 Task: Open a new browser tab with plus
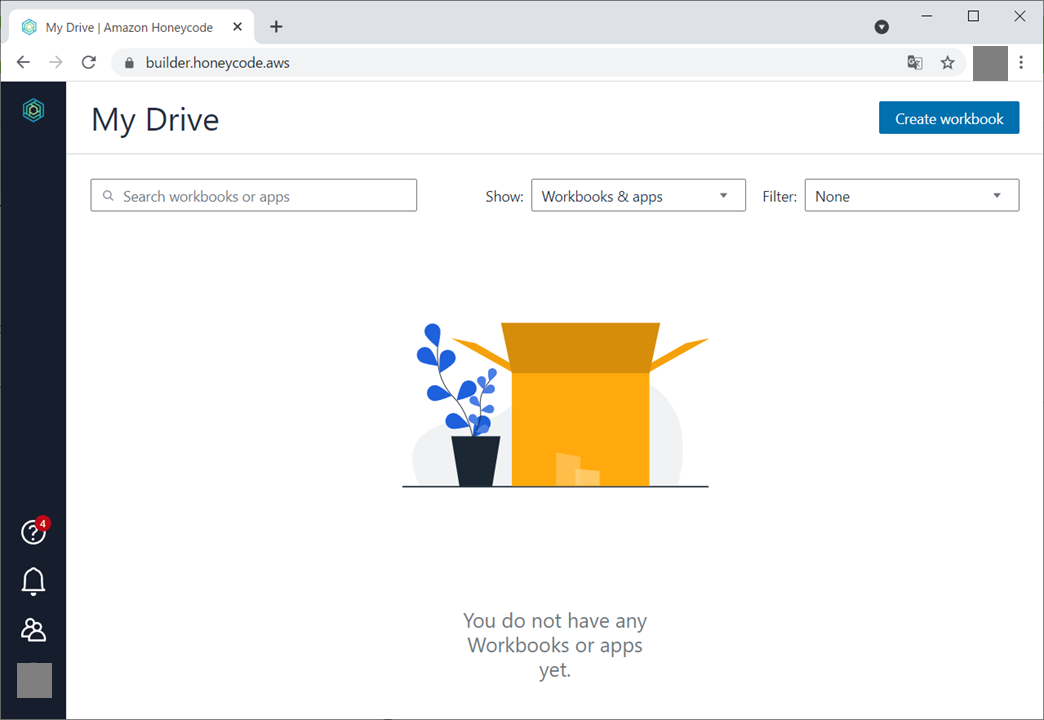276,27
